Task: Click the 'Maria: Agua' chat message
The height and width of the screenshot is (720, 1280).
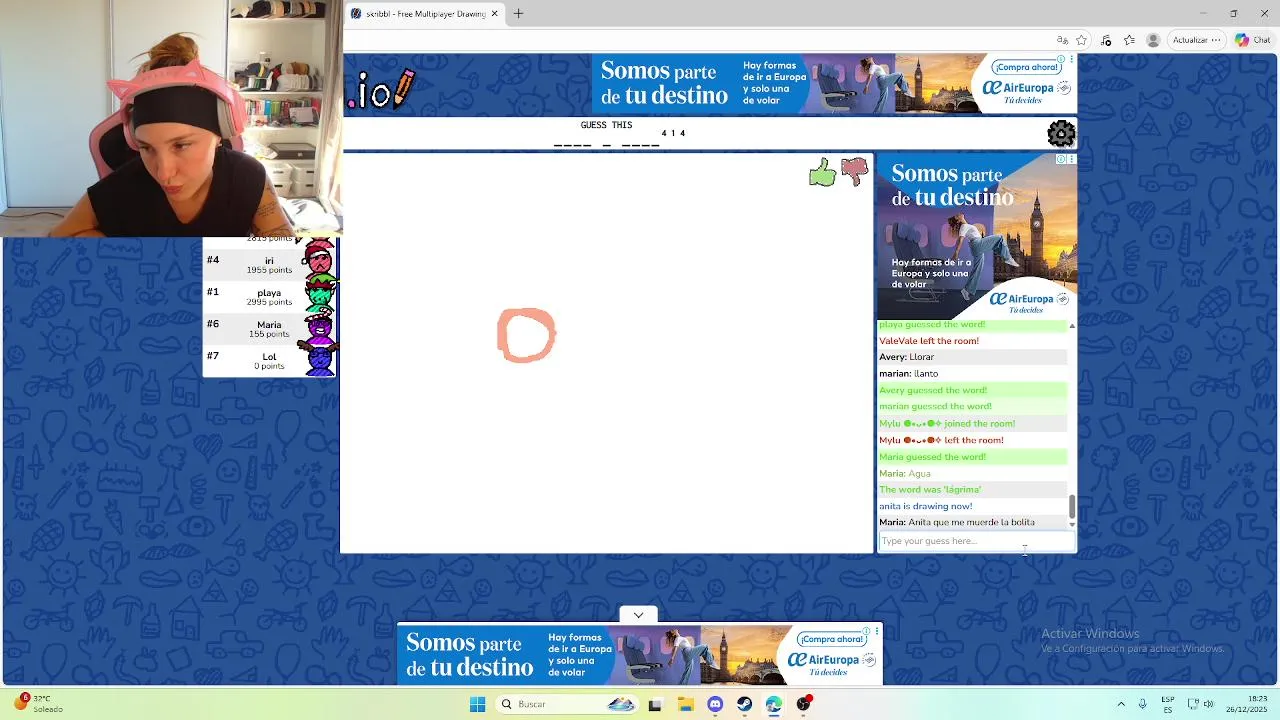Action: click(x=905, y=473)
